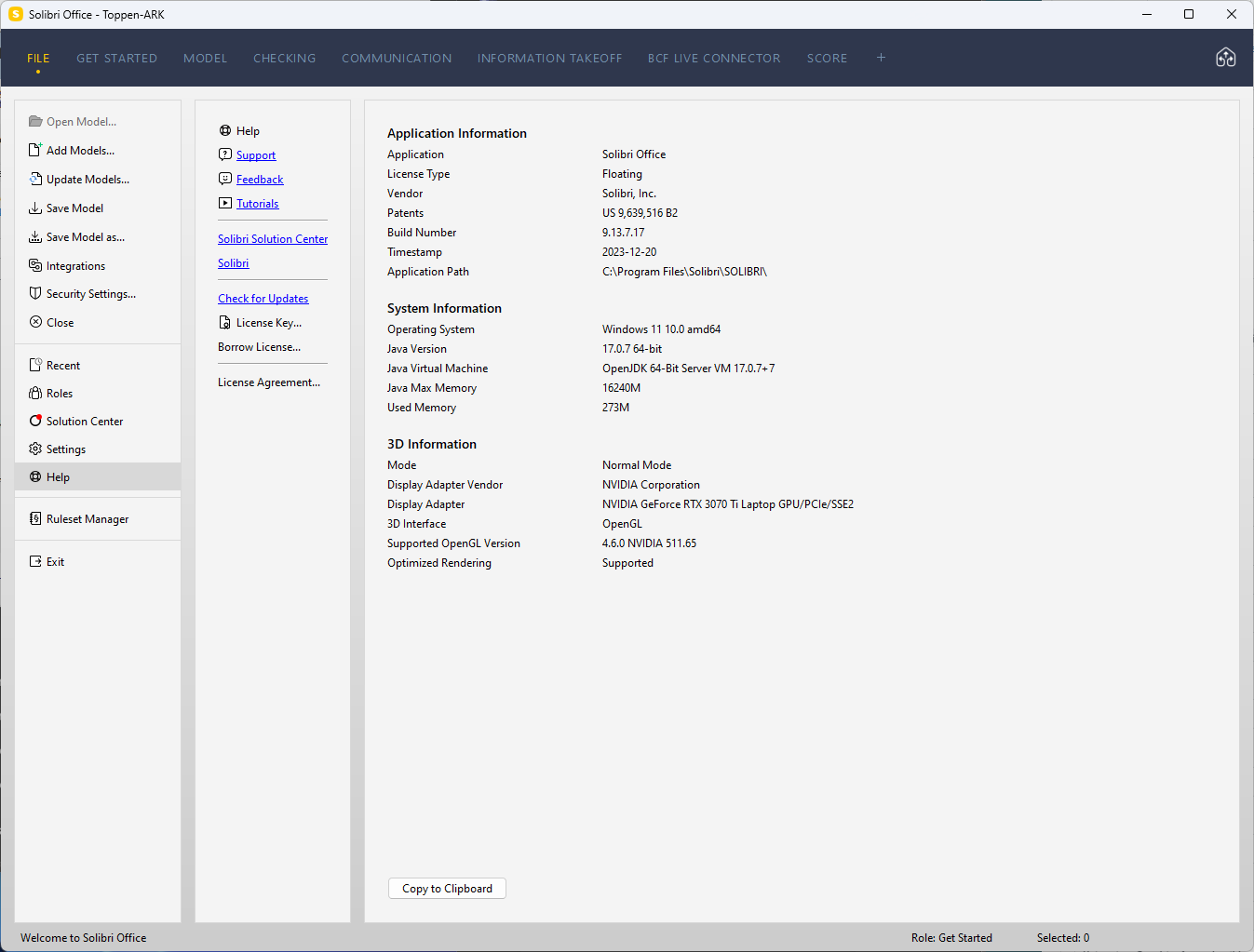
Task: Open Ruleset Manager icon
Action: pos(35,518)
